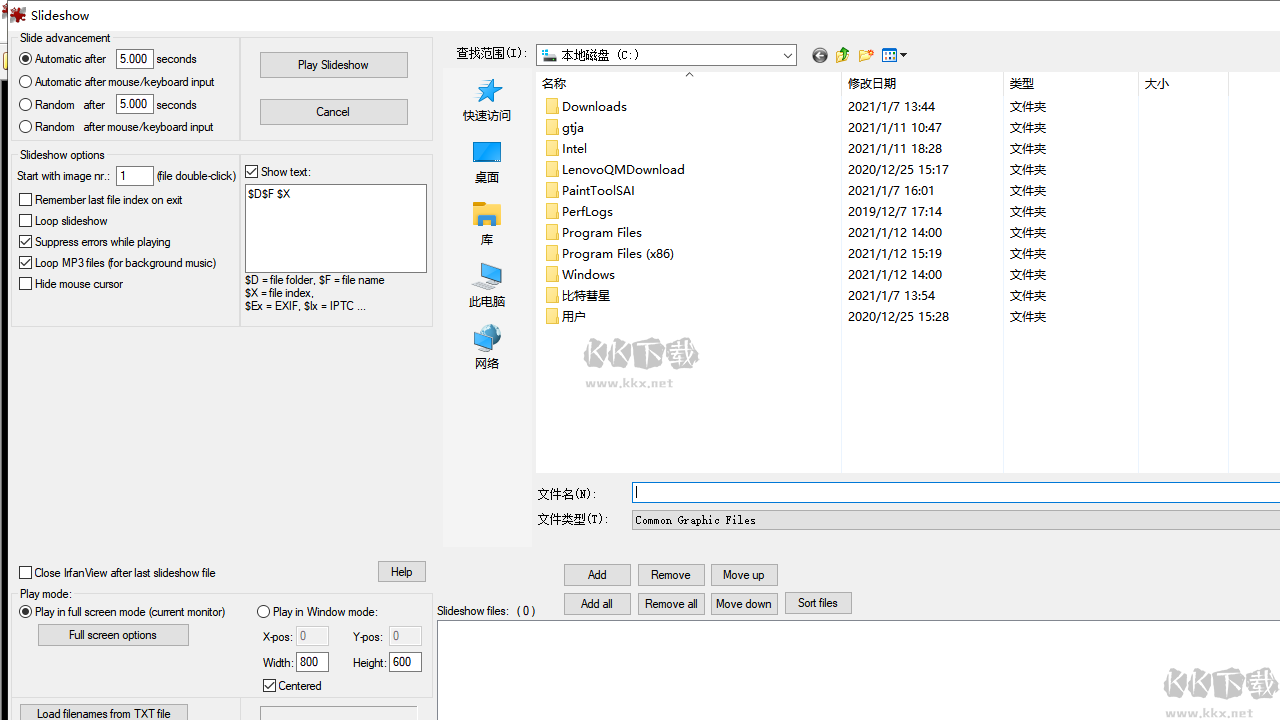This screenshot has height=720, width=1280.
Task: Choose Random after mouse/keyboard input
Action: [26, 127]
